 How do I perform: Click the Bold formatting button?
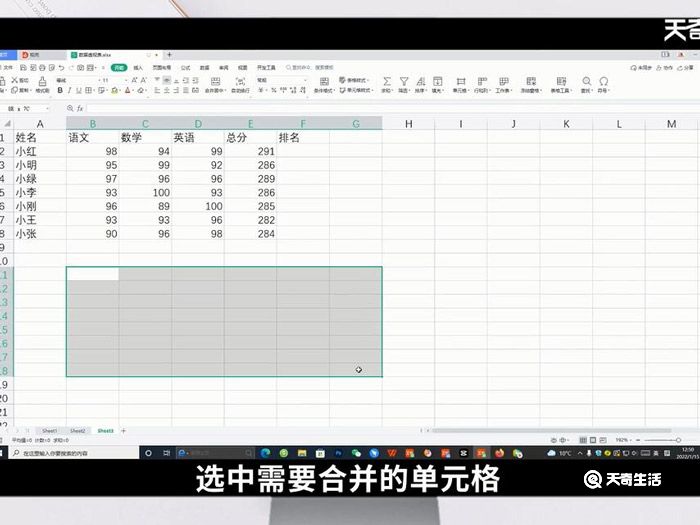[60, 90]
